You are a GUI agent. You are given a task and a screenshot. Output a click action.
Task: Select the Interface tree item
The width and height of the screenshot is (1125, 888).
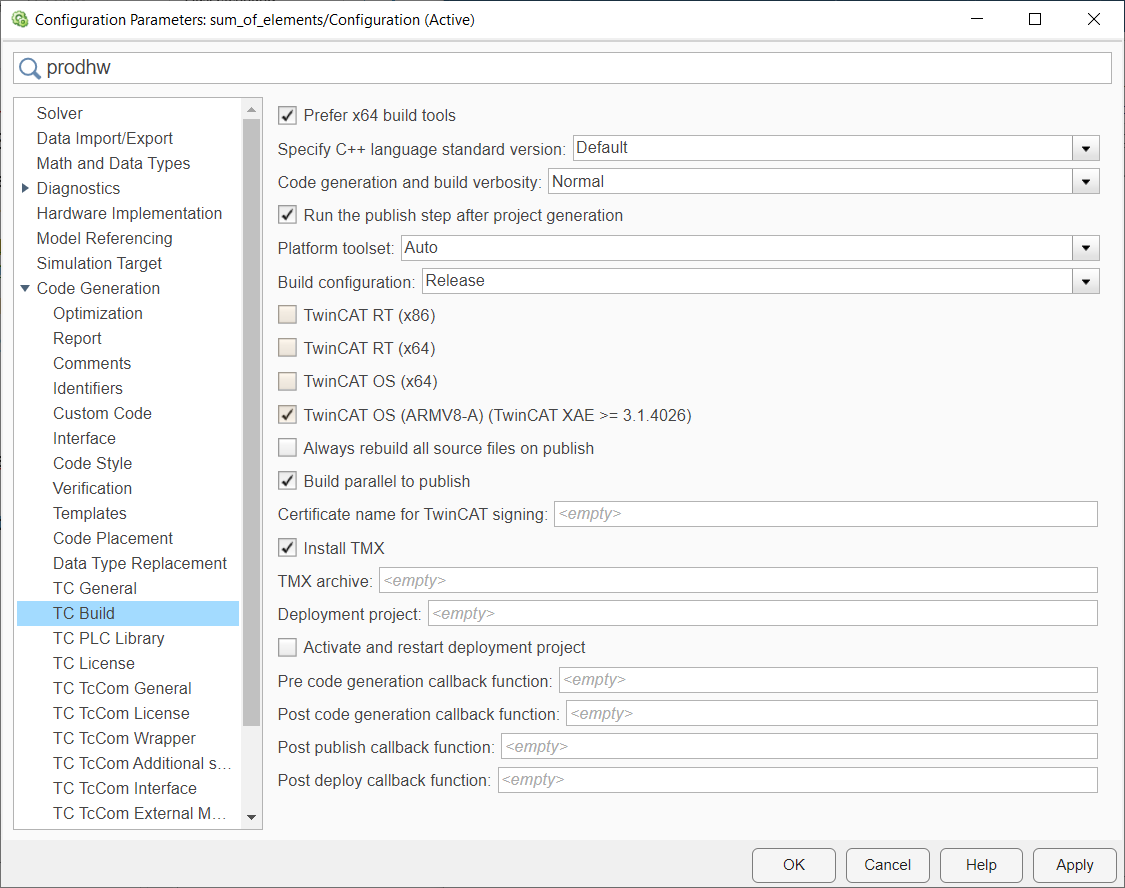(84, 438)
